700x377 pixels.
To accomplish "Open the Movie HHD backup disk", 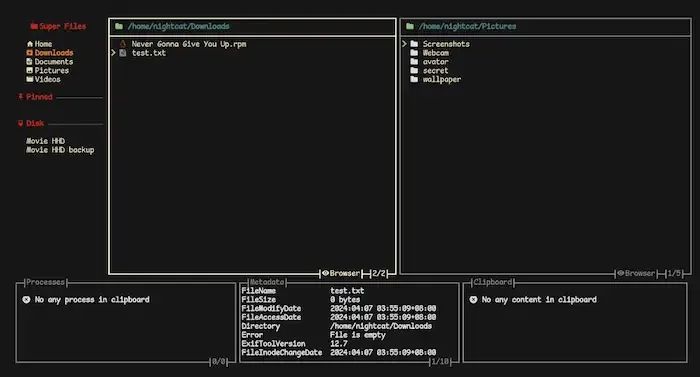I will 60,150.
